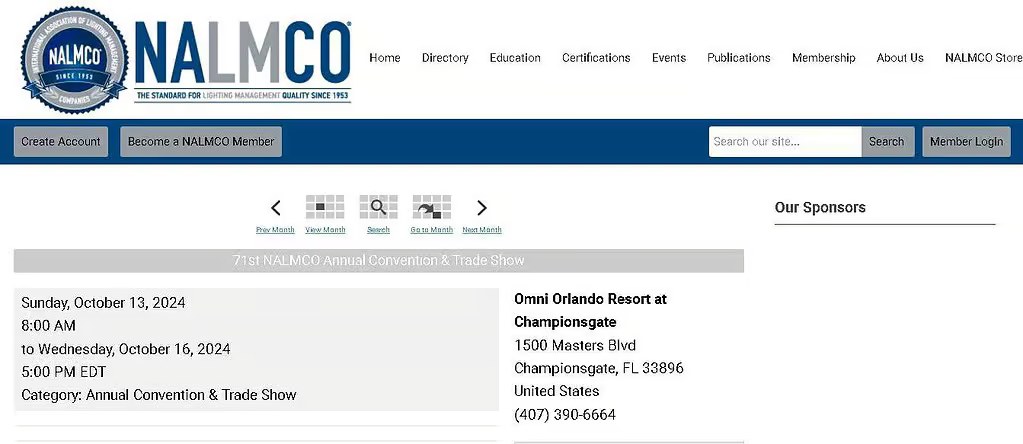Click the Go to Month icon
The image size is (1023, 444).
[x=431, y=207]
